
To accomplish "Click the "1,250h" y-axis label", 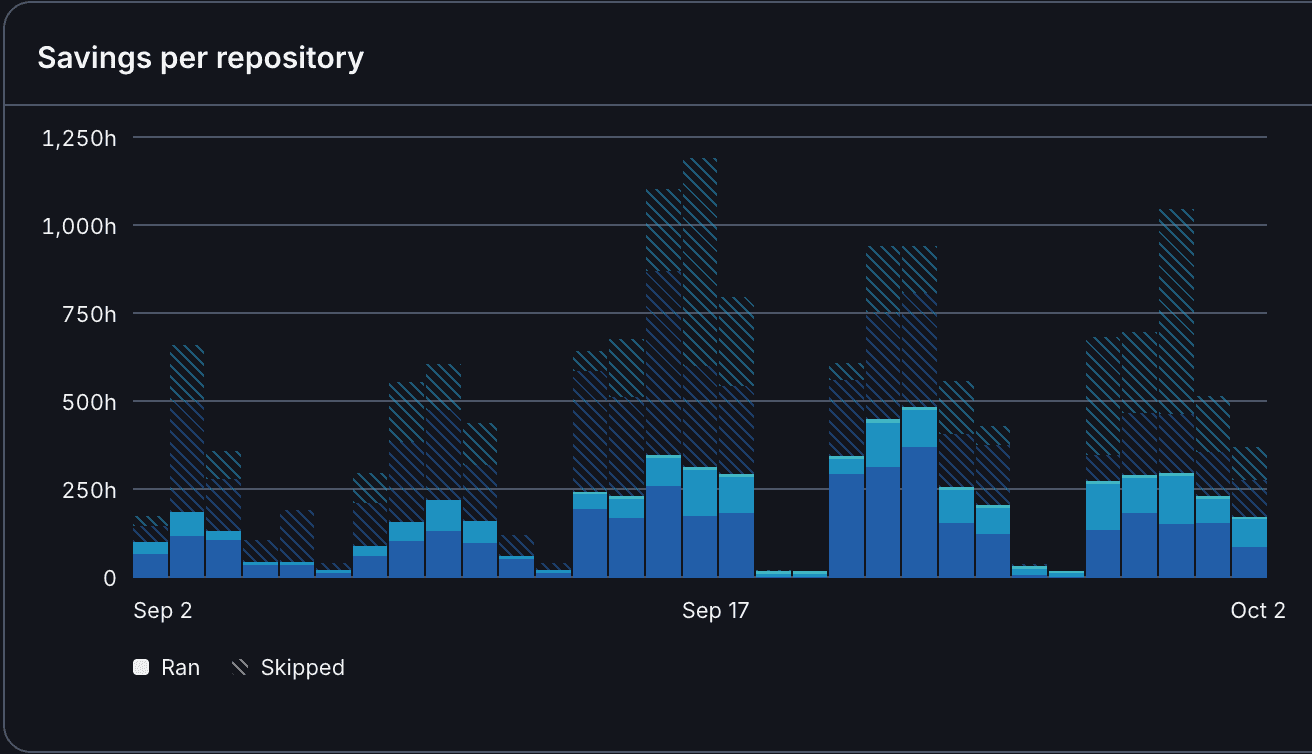I will [79, 138].
